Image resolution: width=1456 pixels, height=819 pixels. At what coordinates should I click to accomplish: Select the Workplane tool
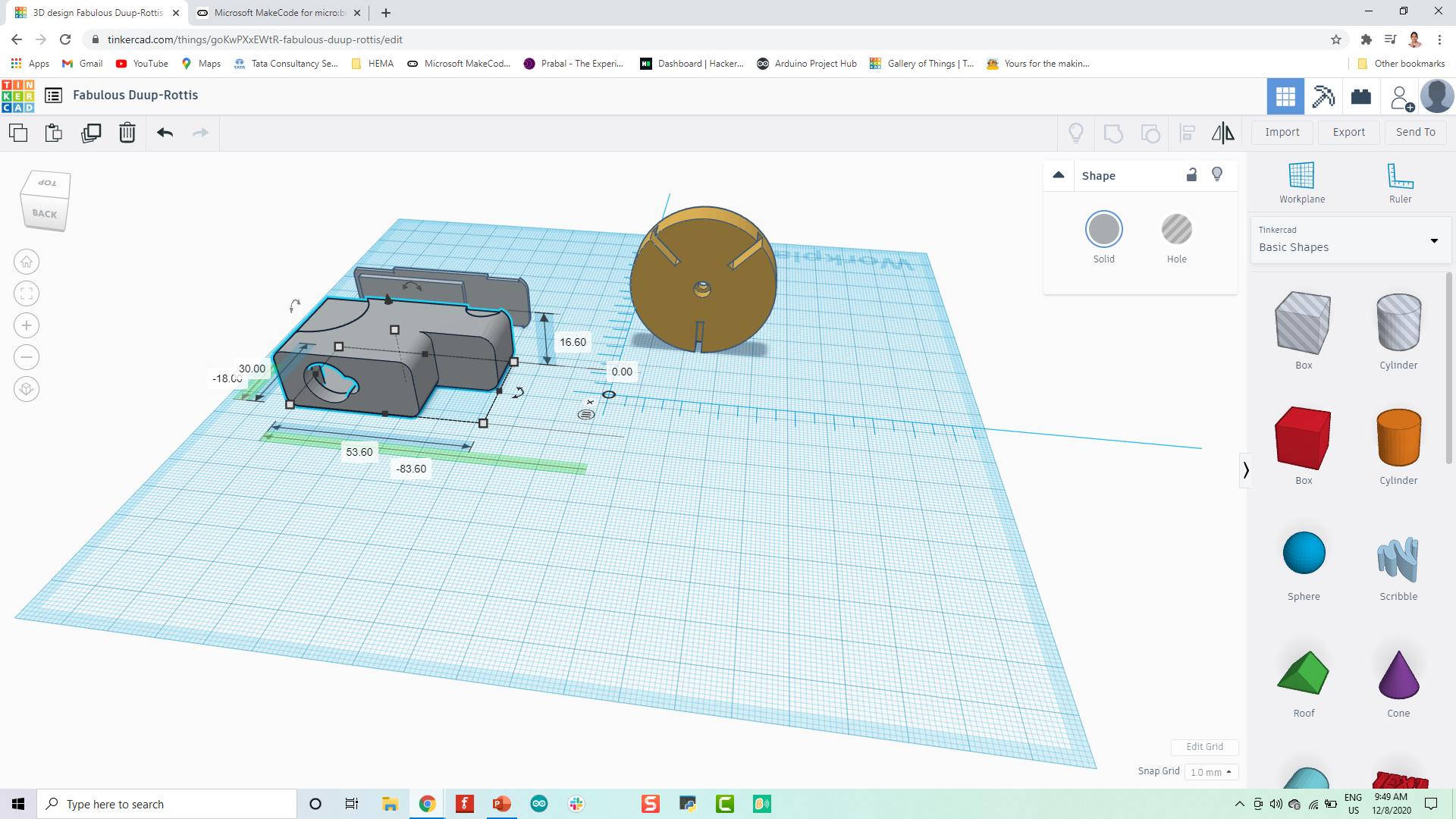click(x=1302, y=183)
